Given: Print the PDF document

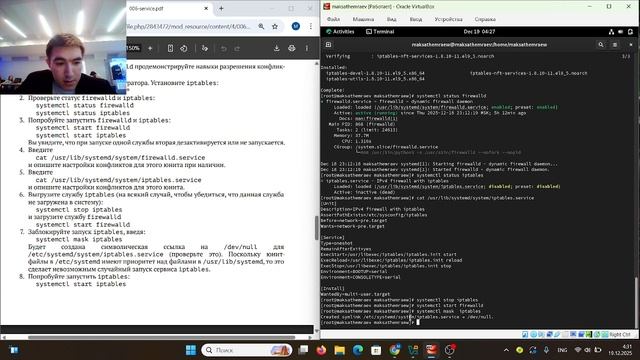Looking at the screenshot, I should 291,48.
